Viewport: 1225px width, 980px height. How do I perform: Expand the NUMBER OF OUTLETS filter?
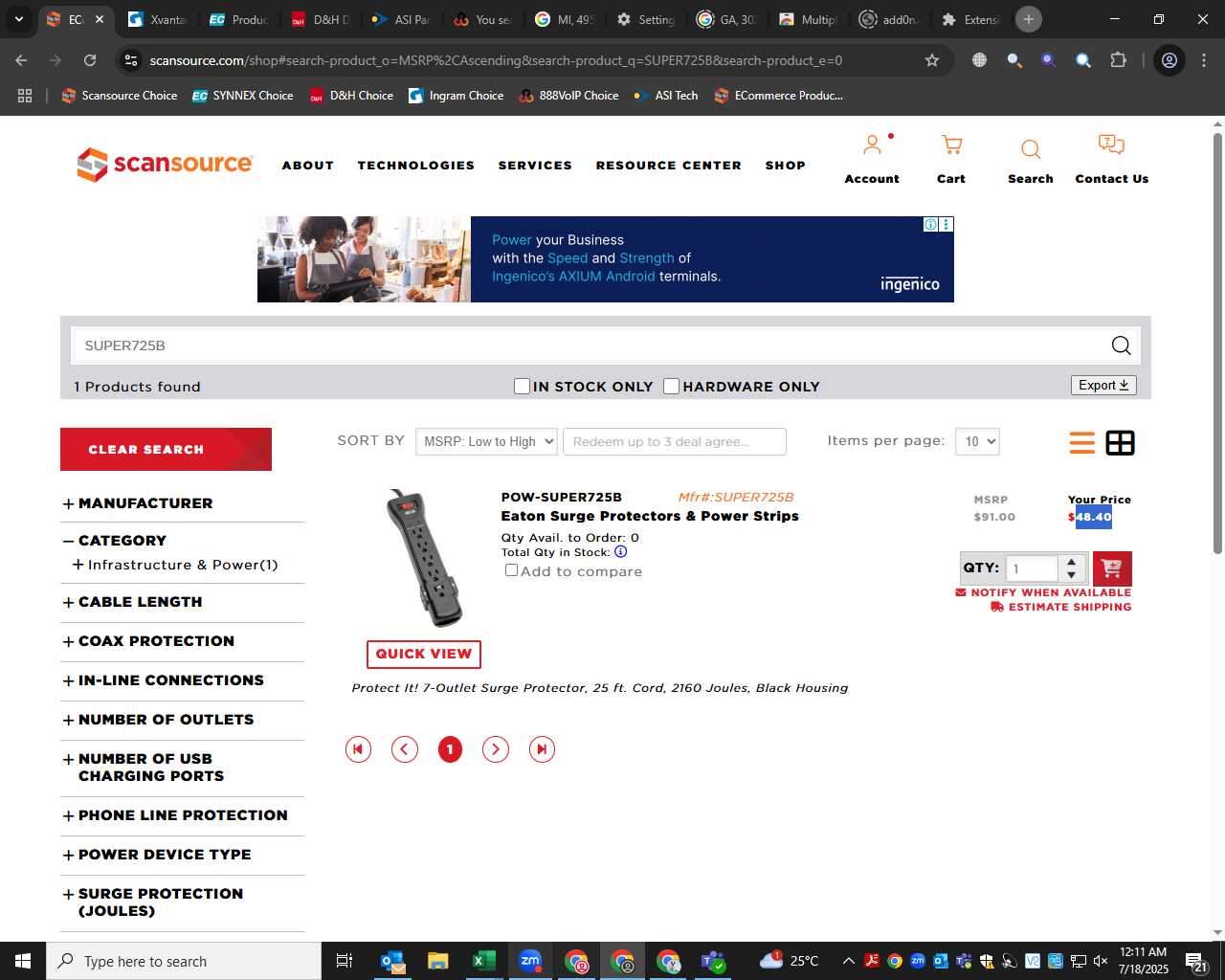(x=68, y=720)
